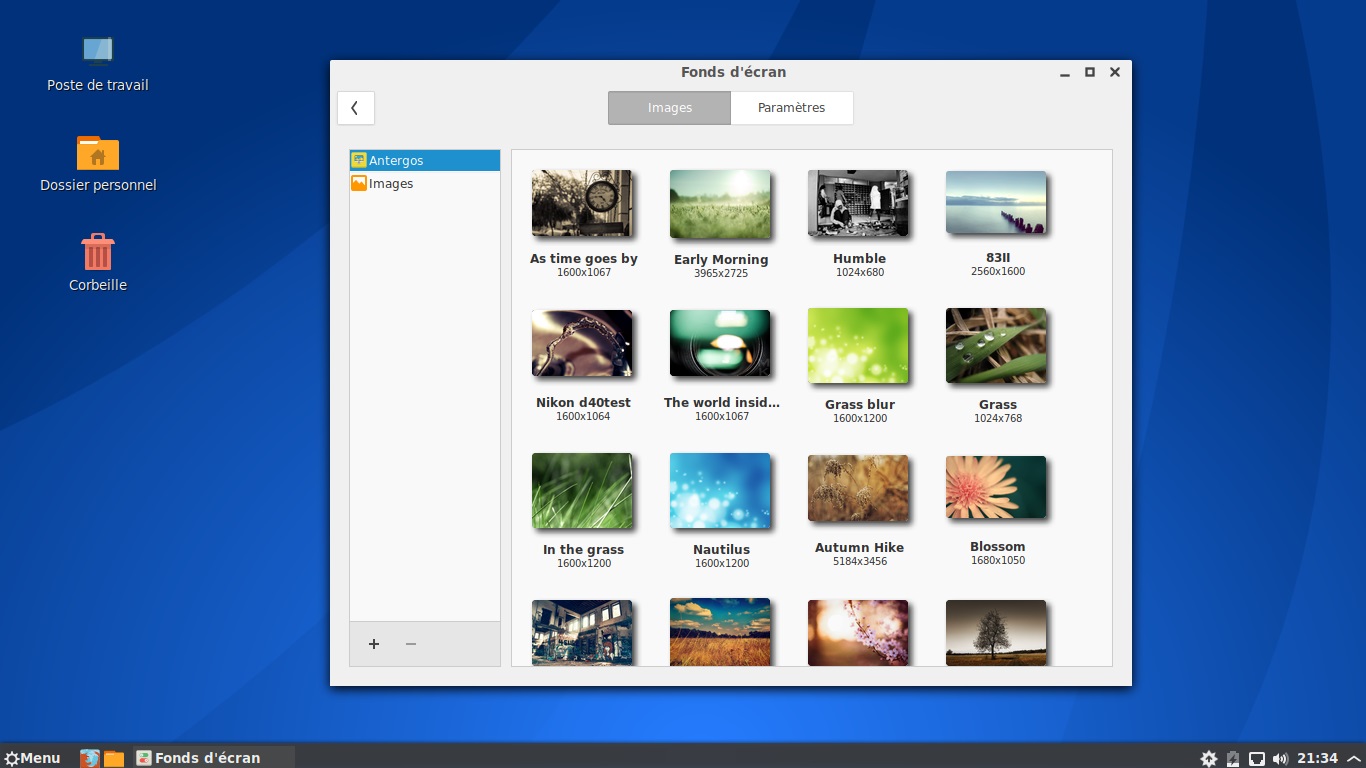The image size is (1366, 768).
Task: Click the minus remove-folder button
Action: (x=411, y=644)
